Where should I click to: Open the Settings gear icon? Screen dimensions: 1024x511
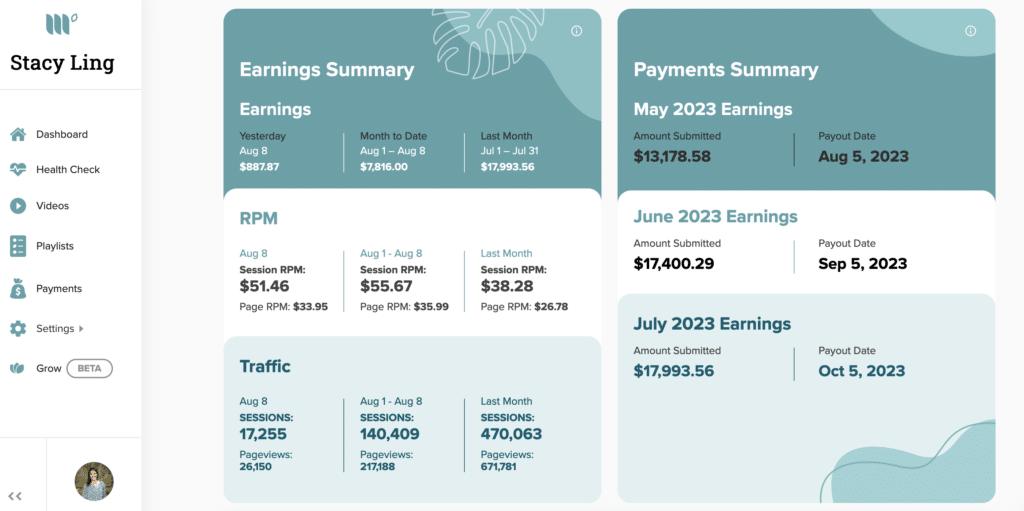[18, 329]
